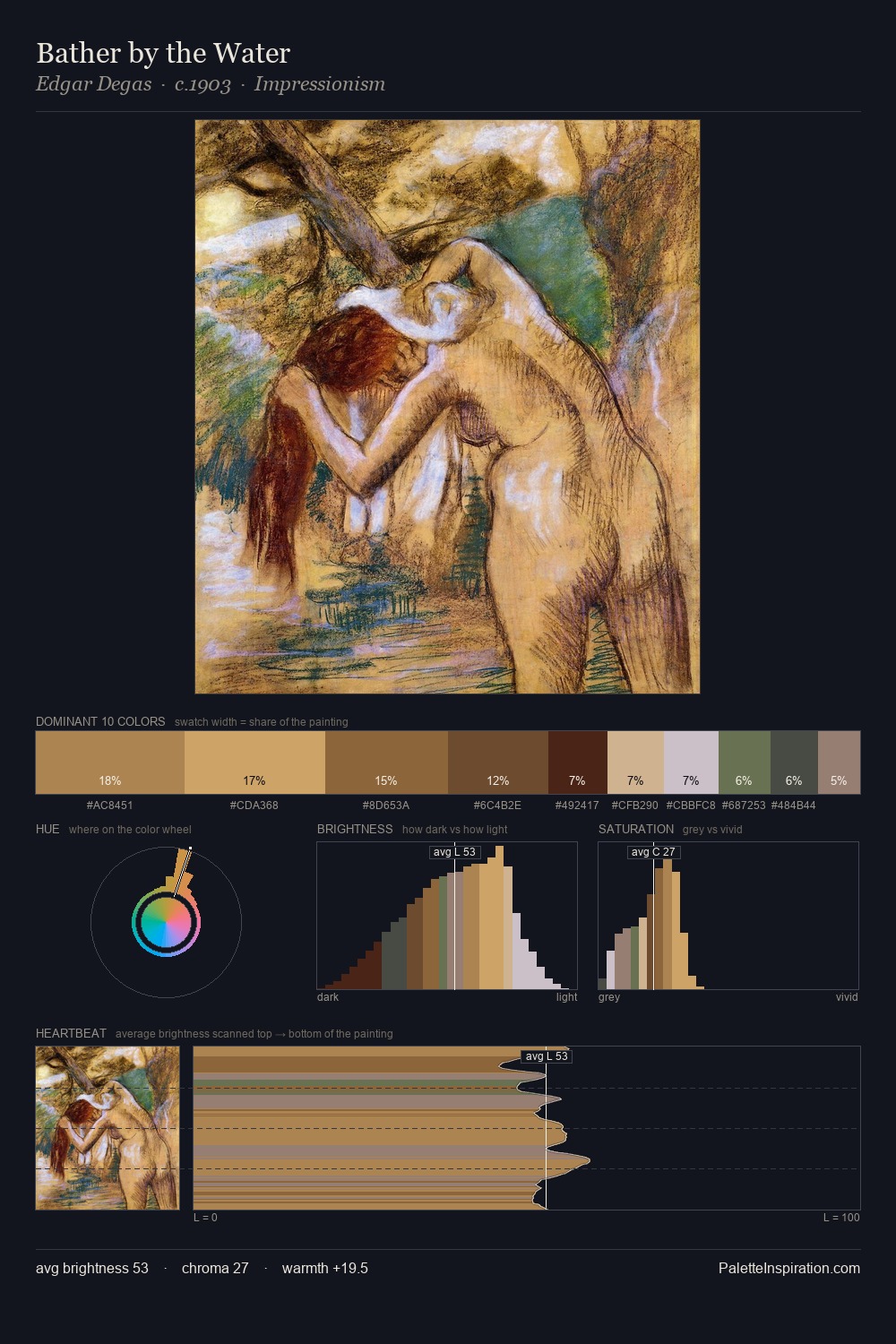This screenshot has height=1344, width=896.
Task: Click the brightness histogram chart
Action: point(447,916)
